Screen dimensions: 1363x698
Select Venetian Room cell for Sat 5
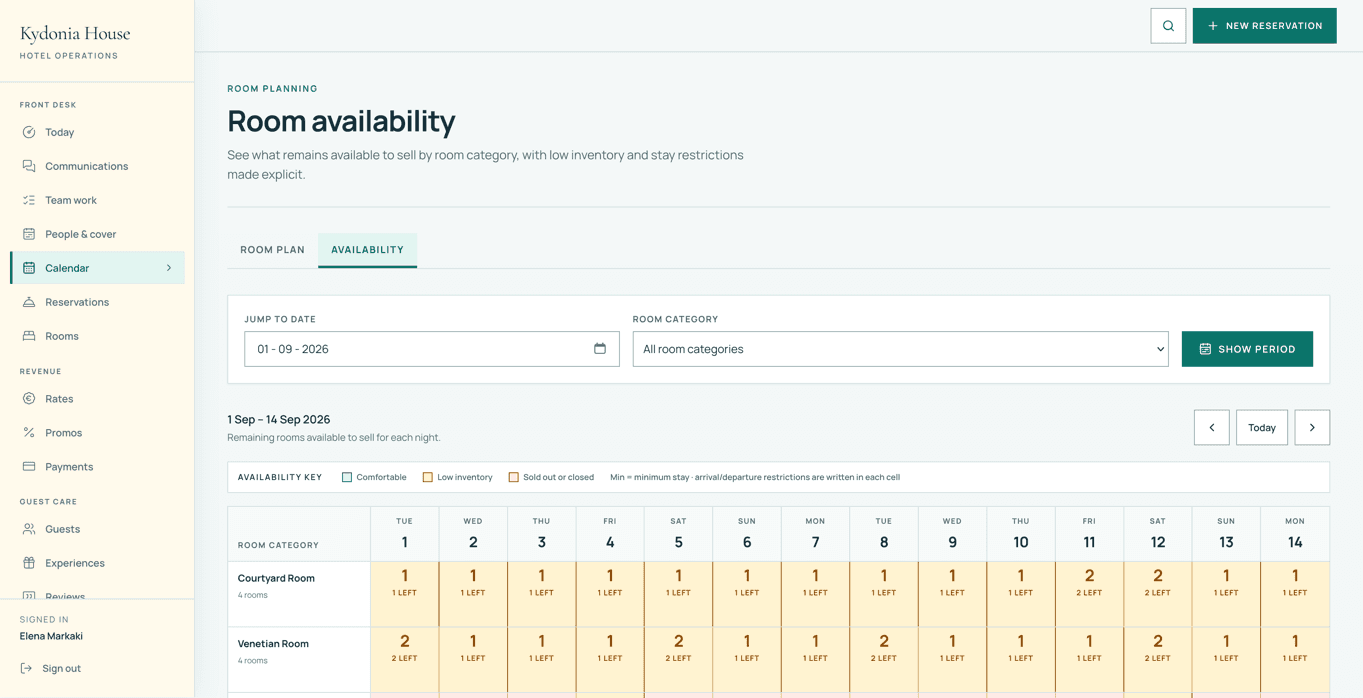click(x=678, y=660)
